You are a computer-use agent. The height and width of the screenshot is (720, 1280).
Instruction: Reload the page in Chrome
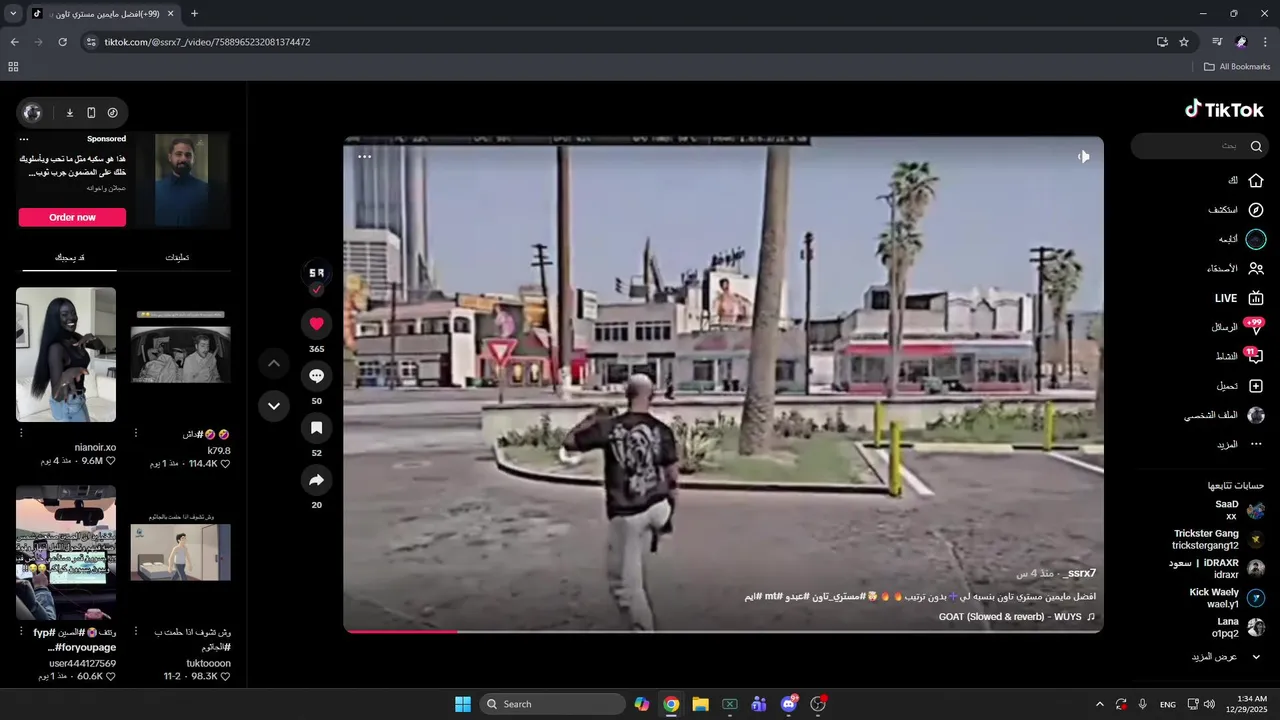coord(62,42)
